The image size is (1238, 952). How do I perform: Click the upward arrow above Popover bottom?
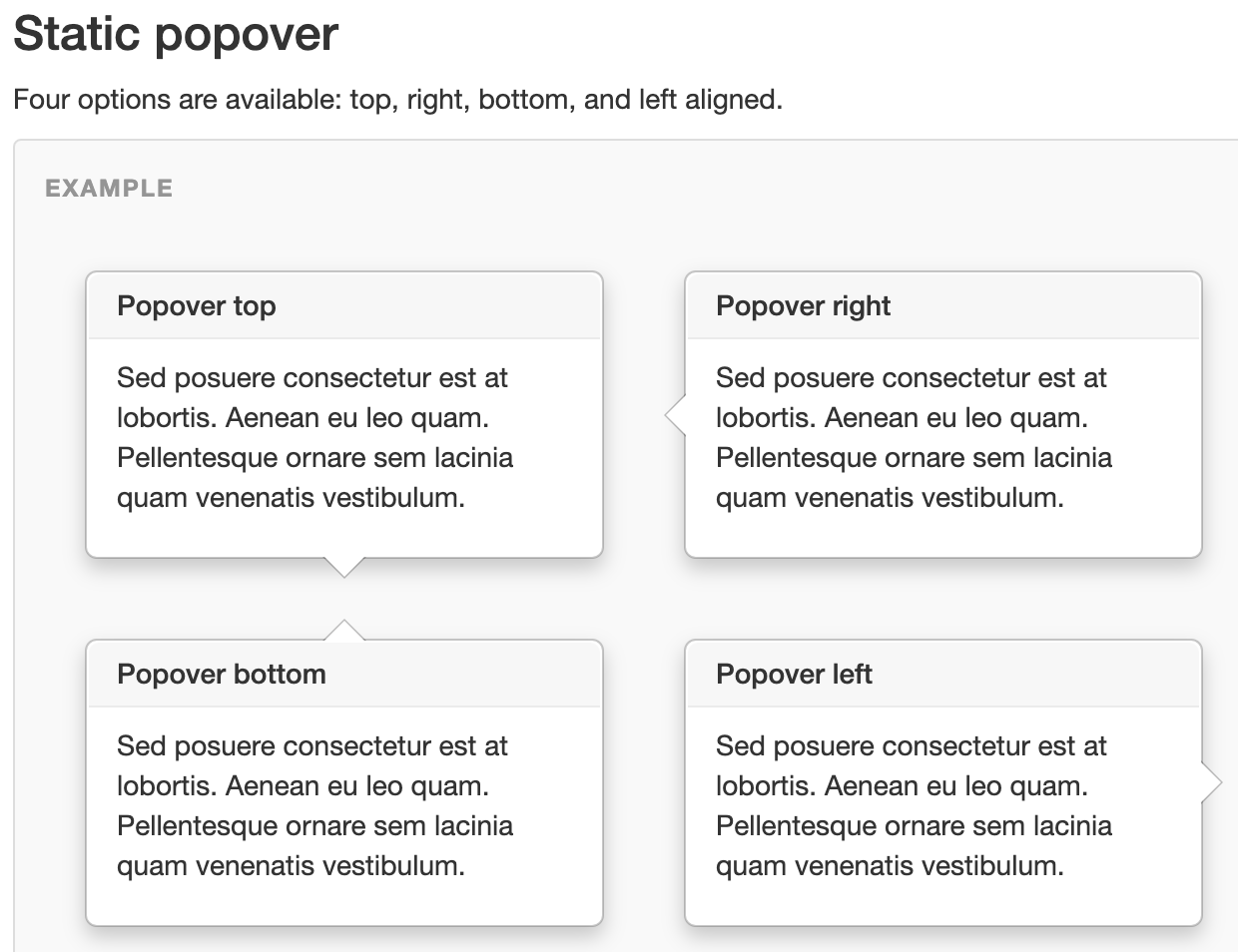[x=343, y=629]
